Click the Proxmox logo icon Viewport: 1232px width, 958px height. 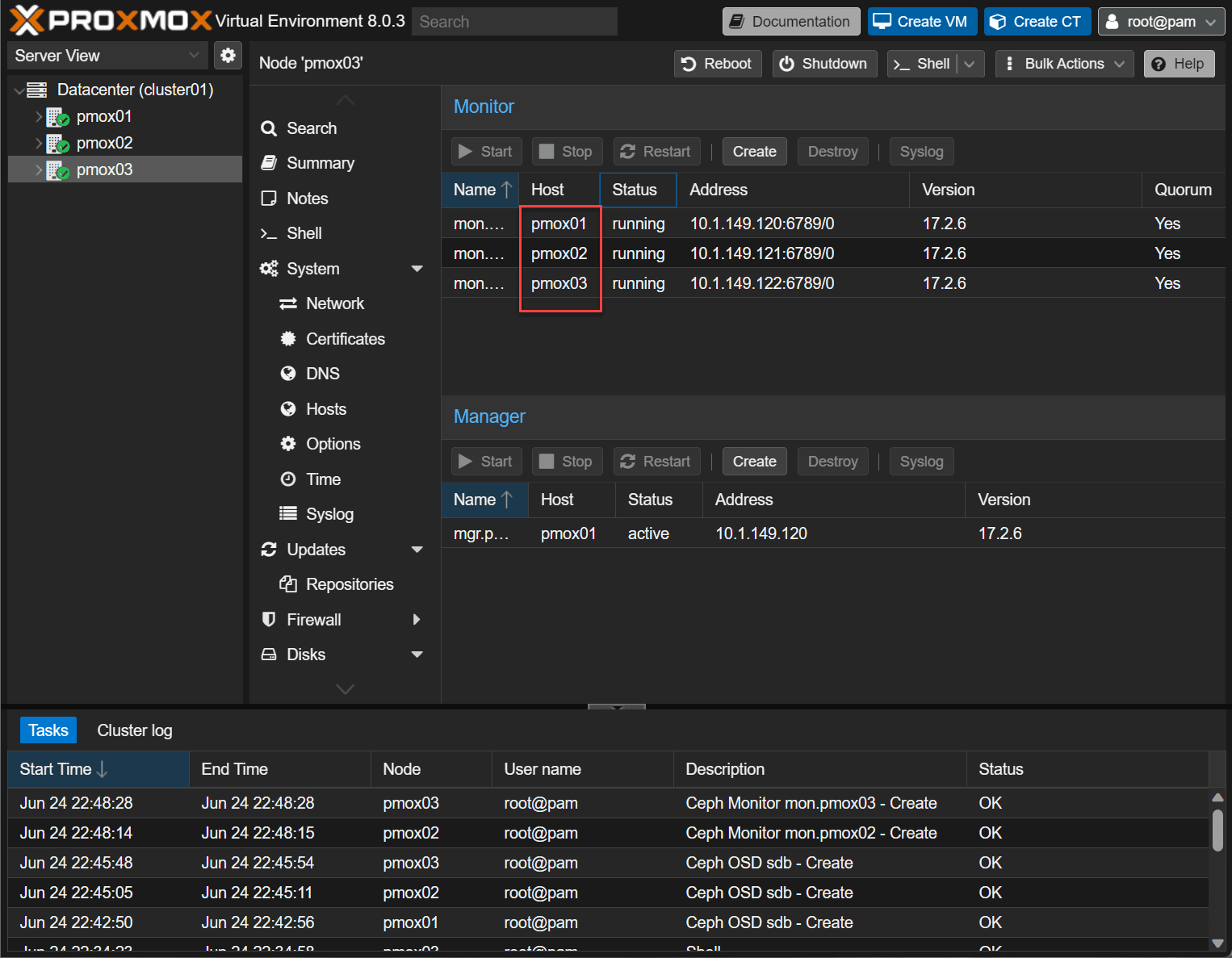pyautogui.click(x=27, y=21)
